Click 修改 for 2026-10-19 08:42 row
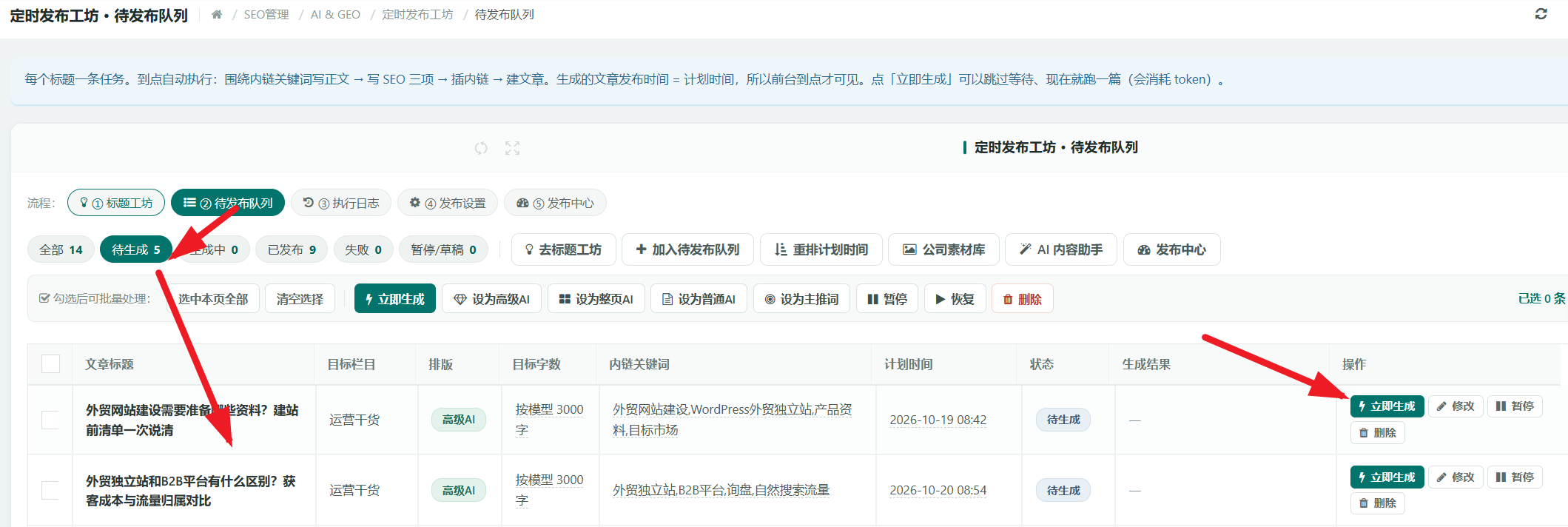The width and height of the screenshot is (1568, 527). (x=1456, y=406)
